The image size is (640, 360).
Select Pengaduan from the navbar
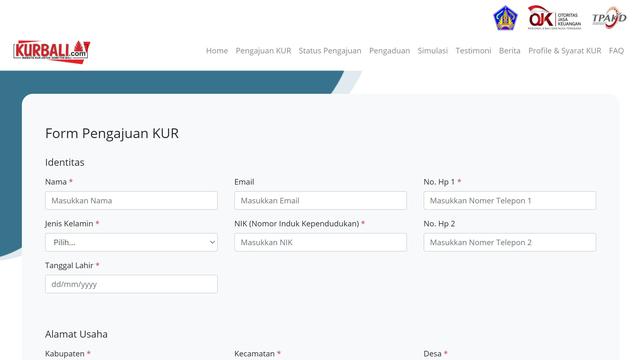[x=389, y=51]
